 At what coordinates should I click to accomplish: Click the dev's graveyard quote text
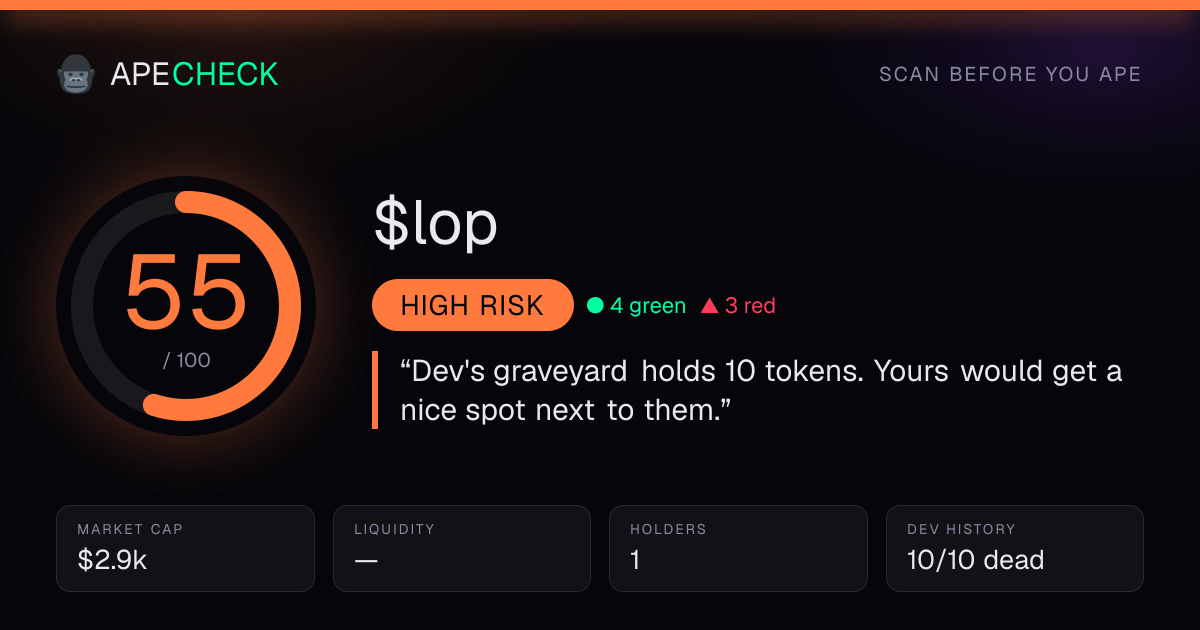click(x=761, y=391)
